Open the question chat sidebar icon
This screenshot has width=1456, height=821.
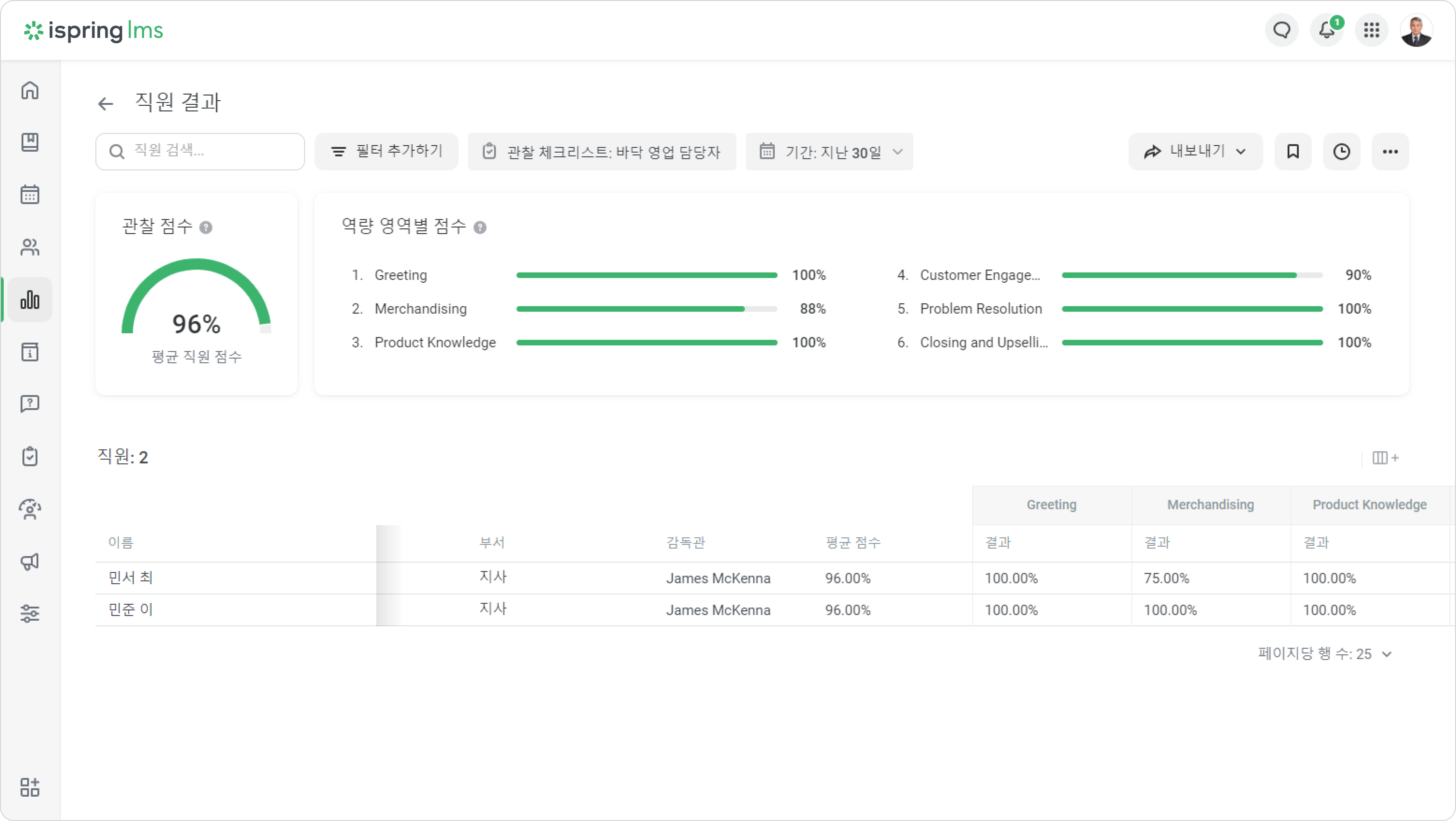(30, 404)
